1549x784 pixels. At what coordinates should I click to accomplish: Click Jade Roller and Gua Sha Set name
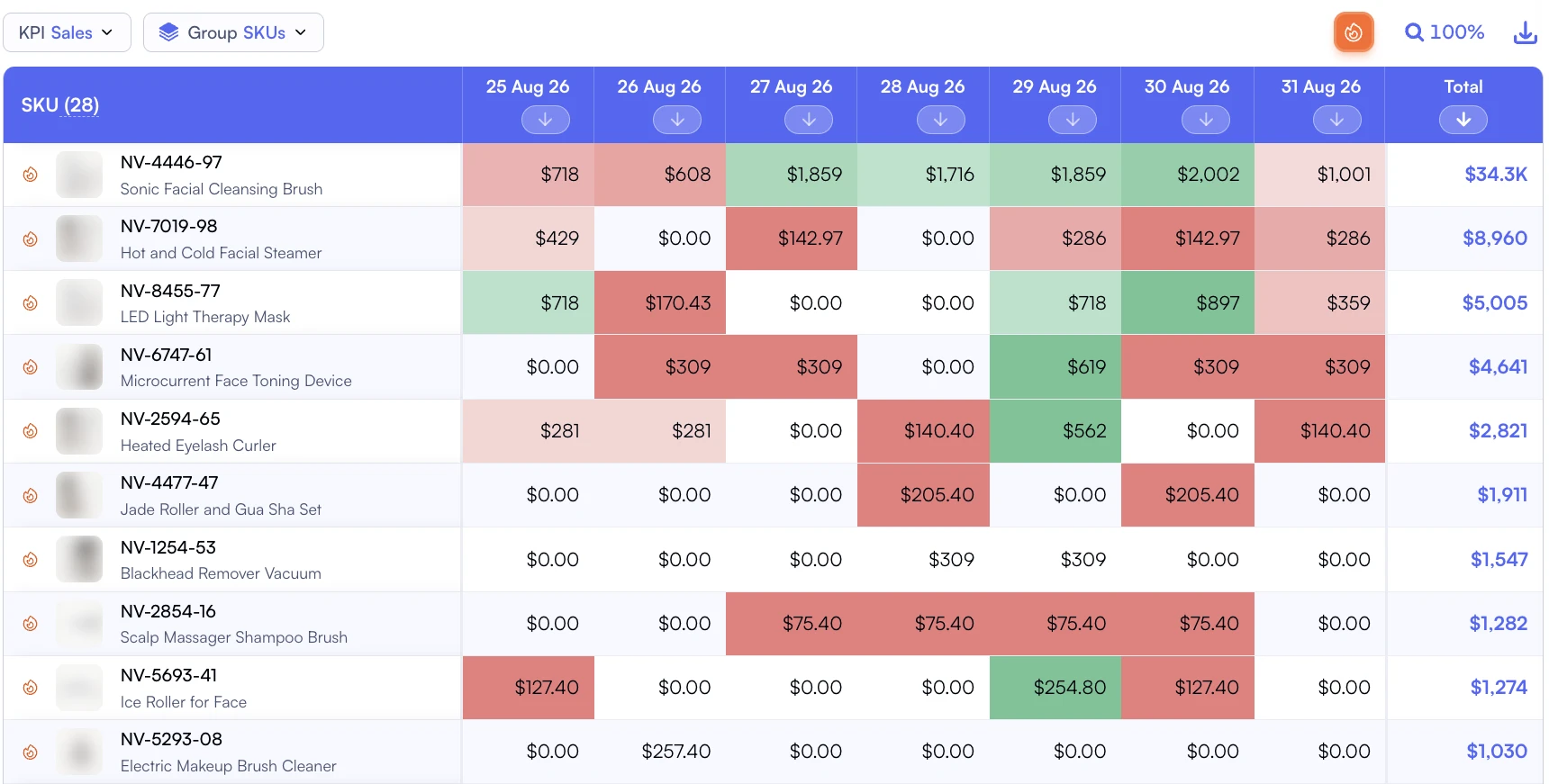pyautogui.click(x=221, y=509)
